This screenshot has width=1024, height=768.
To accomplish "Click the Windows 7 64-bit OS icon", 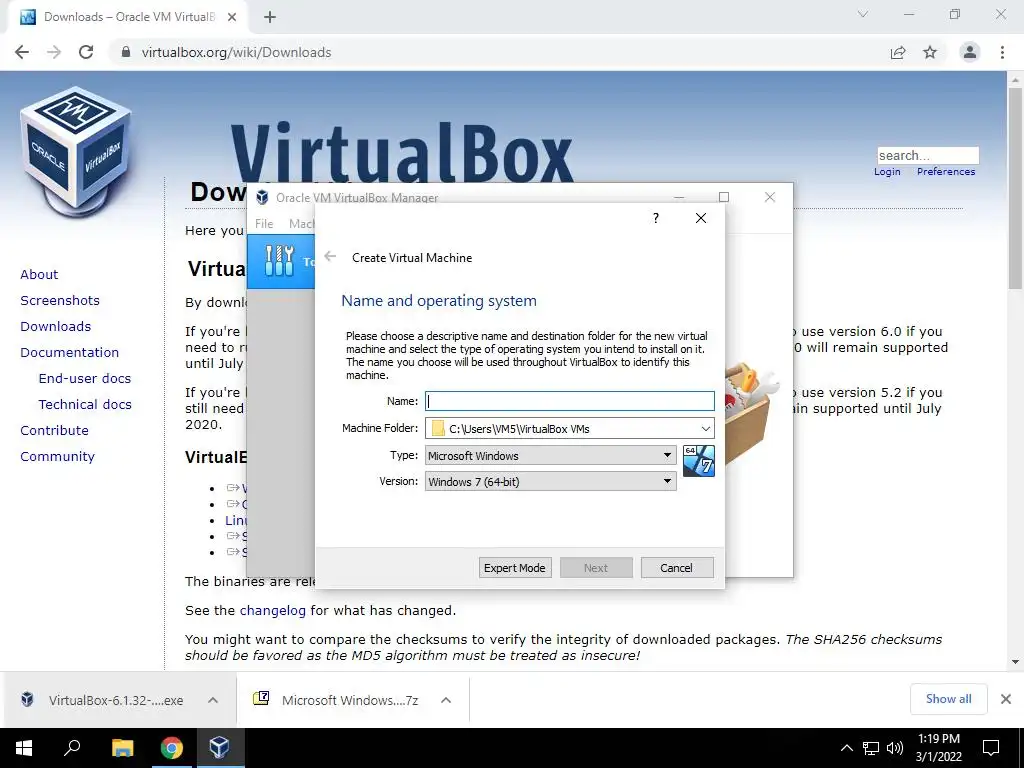I will pyautogui.click(x=698, y=461).
